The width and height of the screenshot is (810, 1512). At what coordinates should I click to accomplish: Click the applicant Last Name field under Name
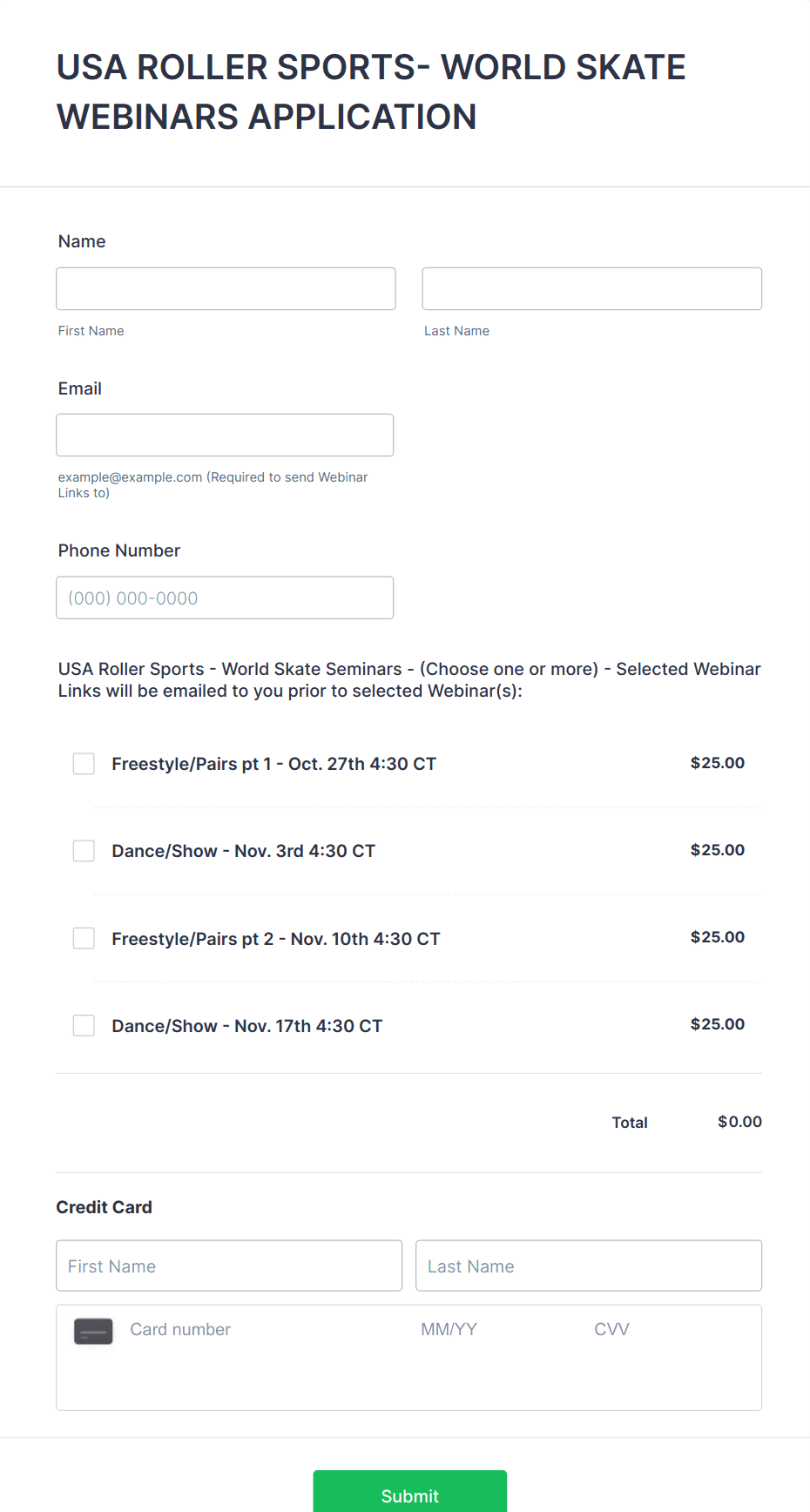coord(591,288)
